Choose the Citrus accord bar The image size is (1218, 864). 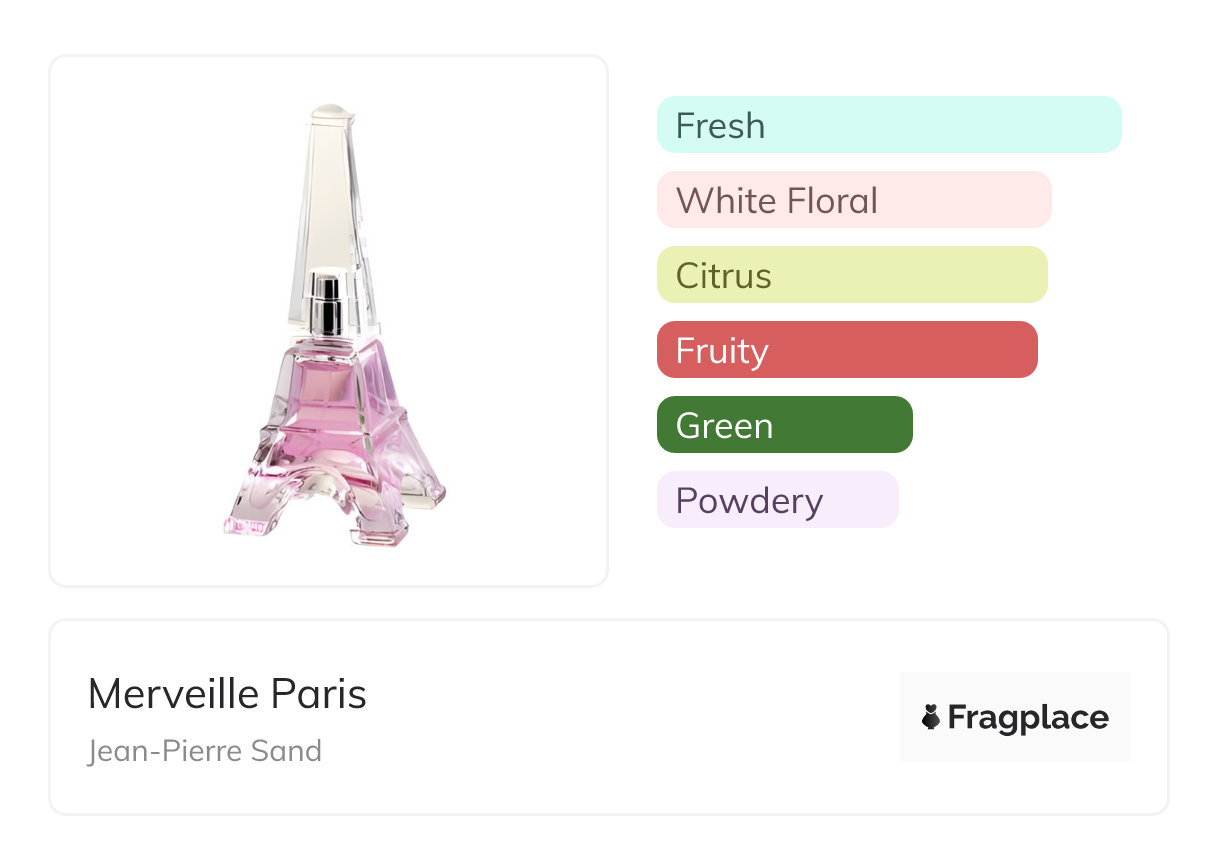[851, 275]
